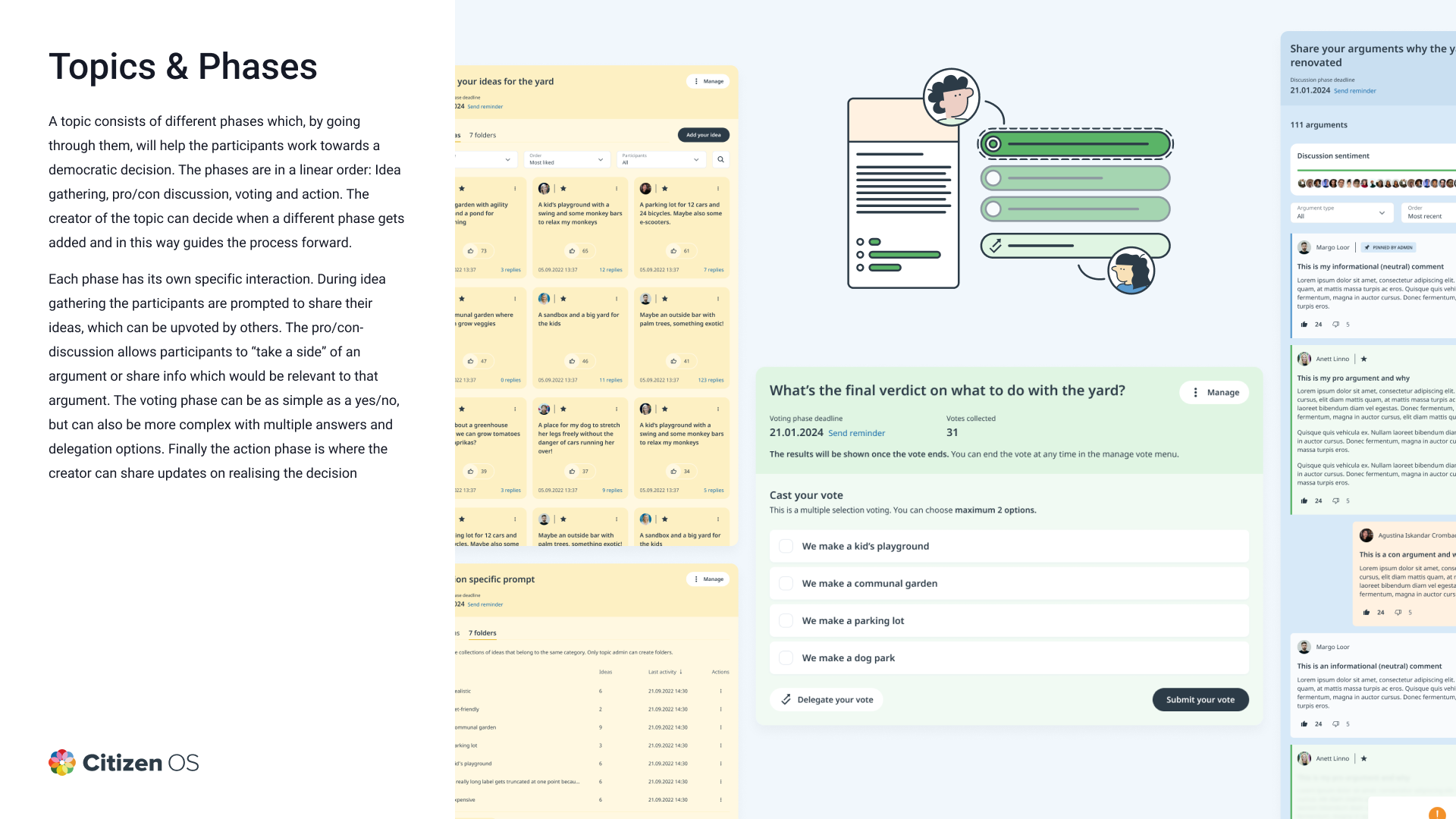1456x819 pixels.
Task: Switch to the '7 folders' tab in ideas panel
Action: tap(482, 135)
